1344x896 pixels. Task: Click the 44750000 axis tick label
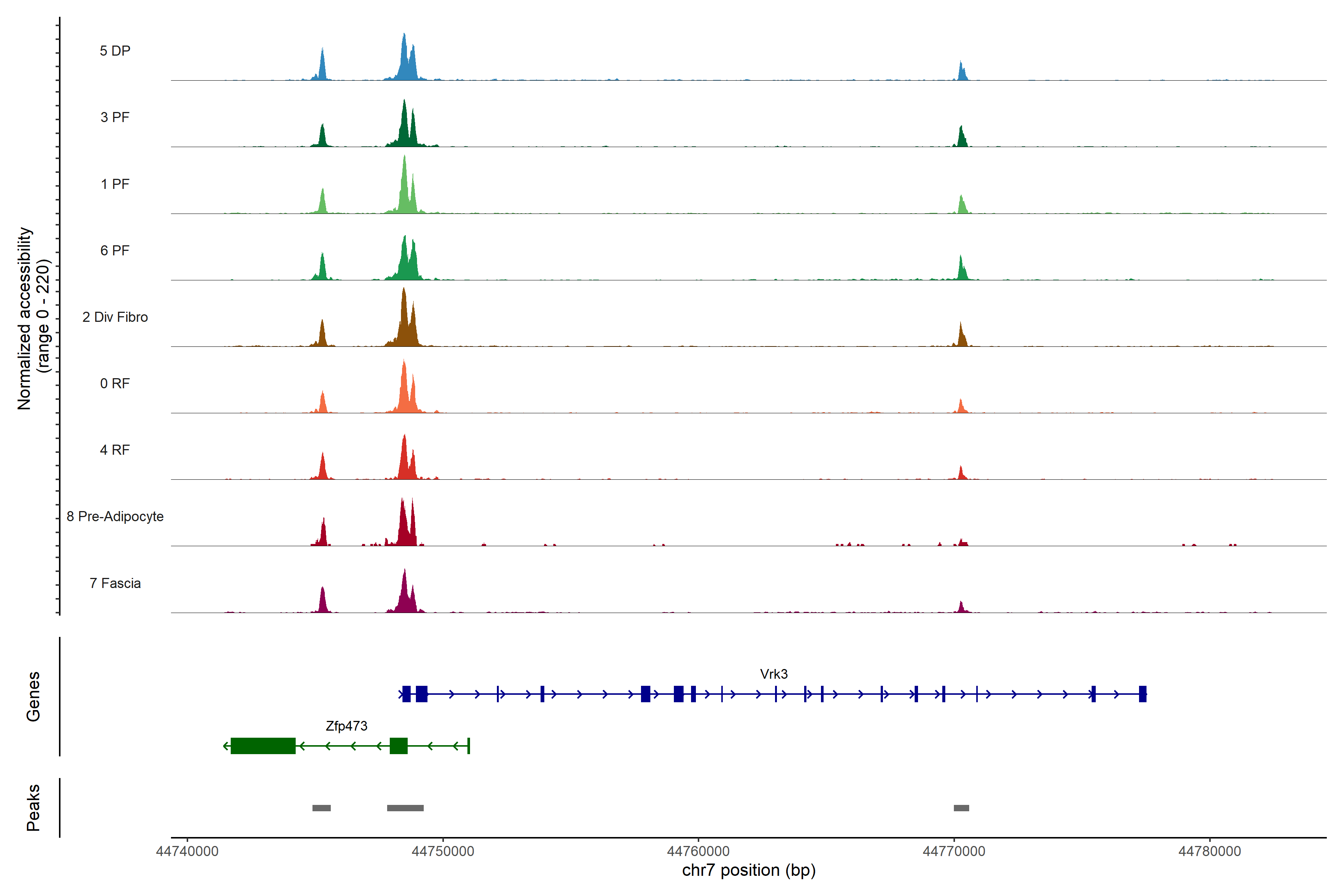(x=443, y=852)
